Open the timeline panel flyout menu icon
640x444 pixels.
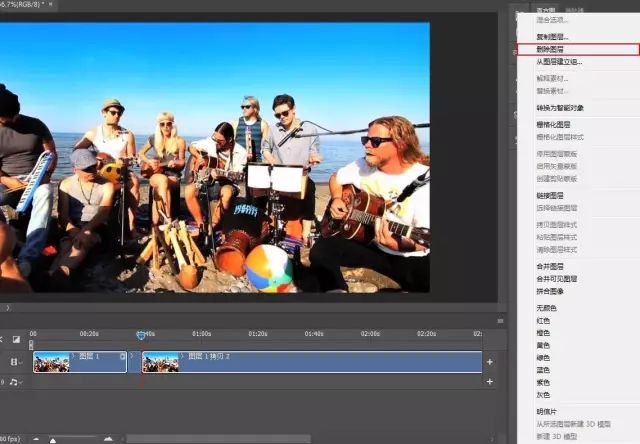click(x=500, y=321)
